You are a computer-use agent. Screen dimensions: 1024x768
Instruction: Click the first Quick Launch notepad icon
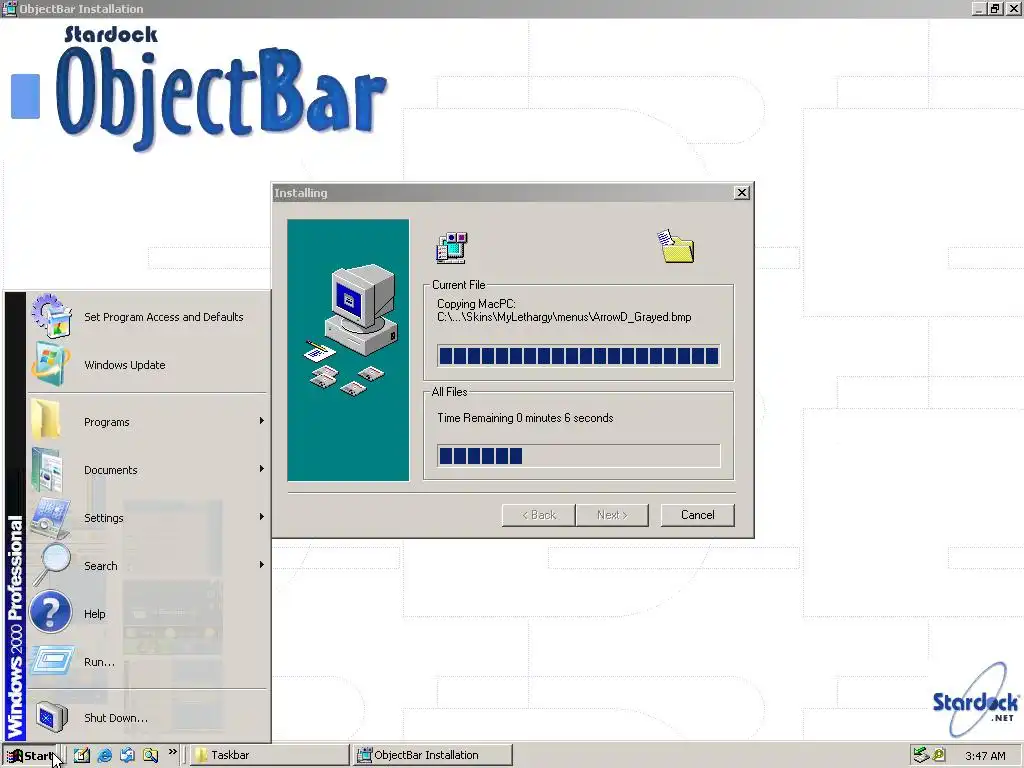click(82, 755)
